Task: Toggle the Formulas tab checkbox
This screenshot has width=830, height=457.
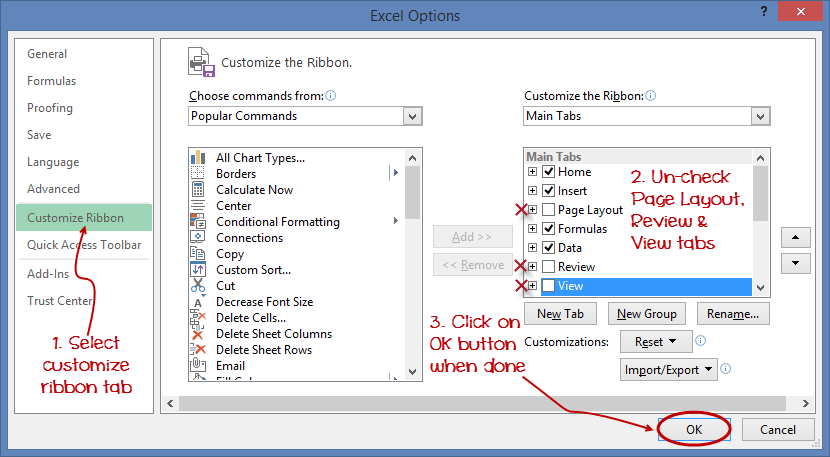Action: [x=548, y=229]
